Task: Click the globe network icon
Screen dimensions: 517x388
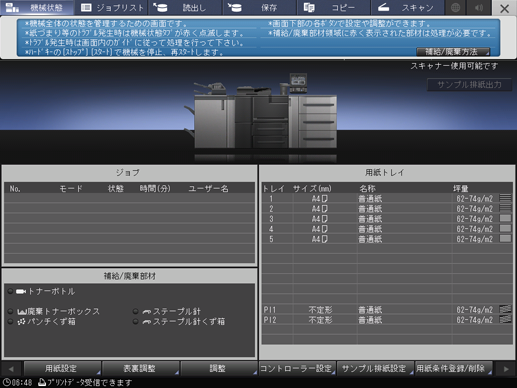Action: pos(456,8)
